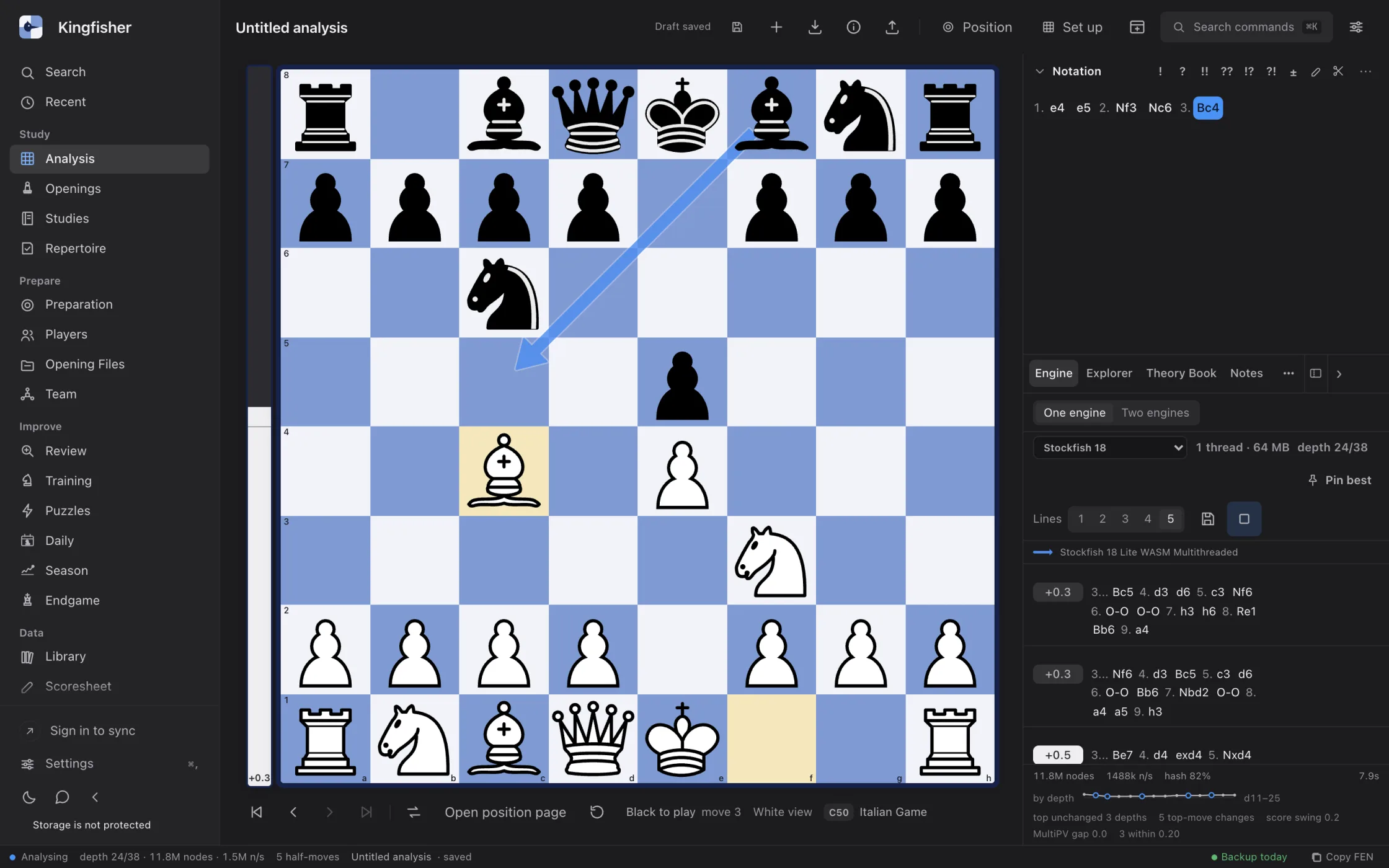Select the Bc4 move in notation
1389x868 pixels.
point(1208,108)
